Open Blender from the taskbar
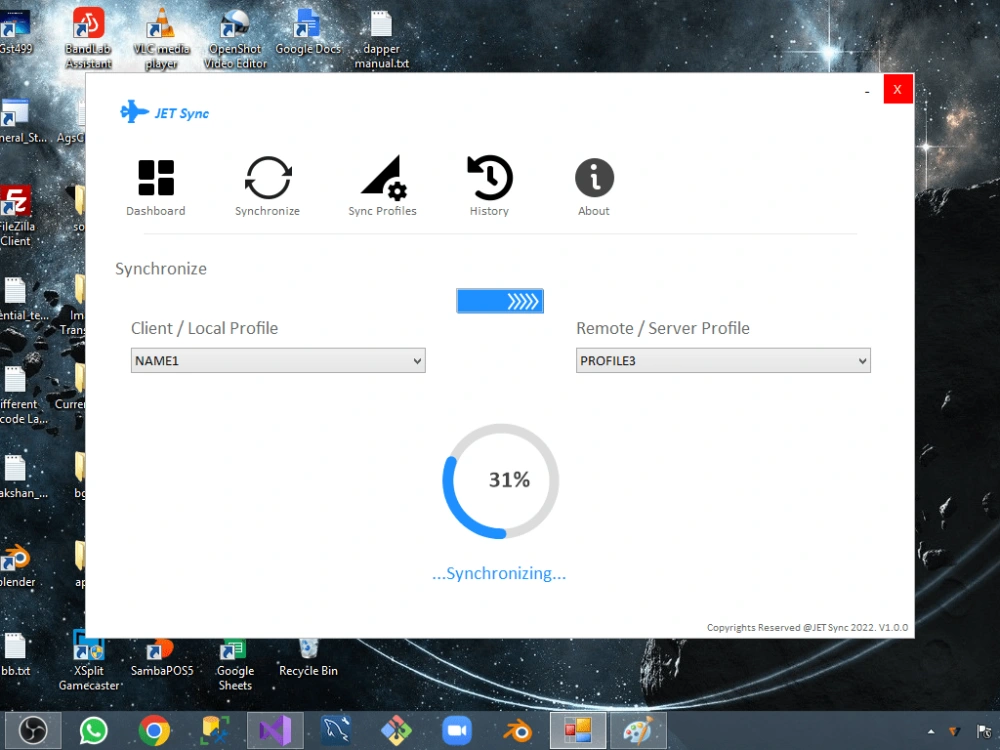 pyautogui.click(x=517, y=730)
